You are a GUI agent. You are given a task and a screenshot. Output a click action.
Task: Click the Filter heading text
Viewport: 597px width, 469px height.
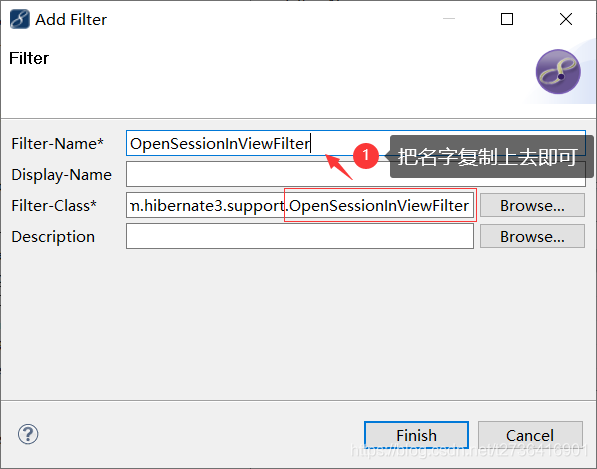coord(29,58)
